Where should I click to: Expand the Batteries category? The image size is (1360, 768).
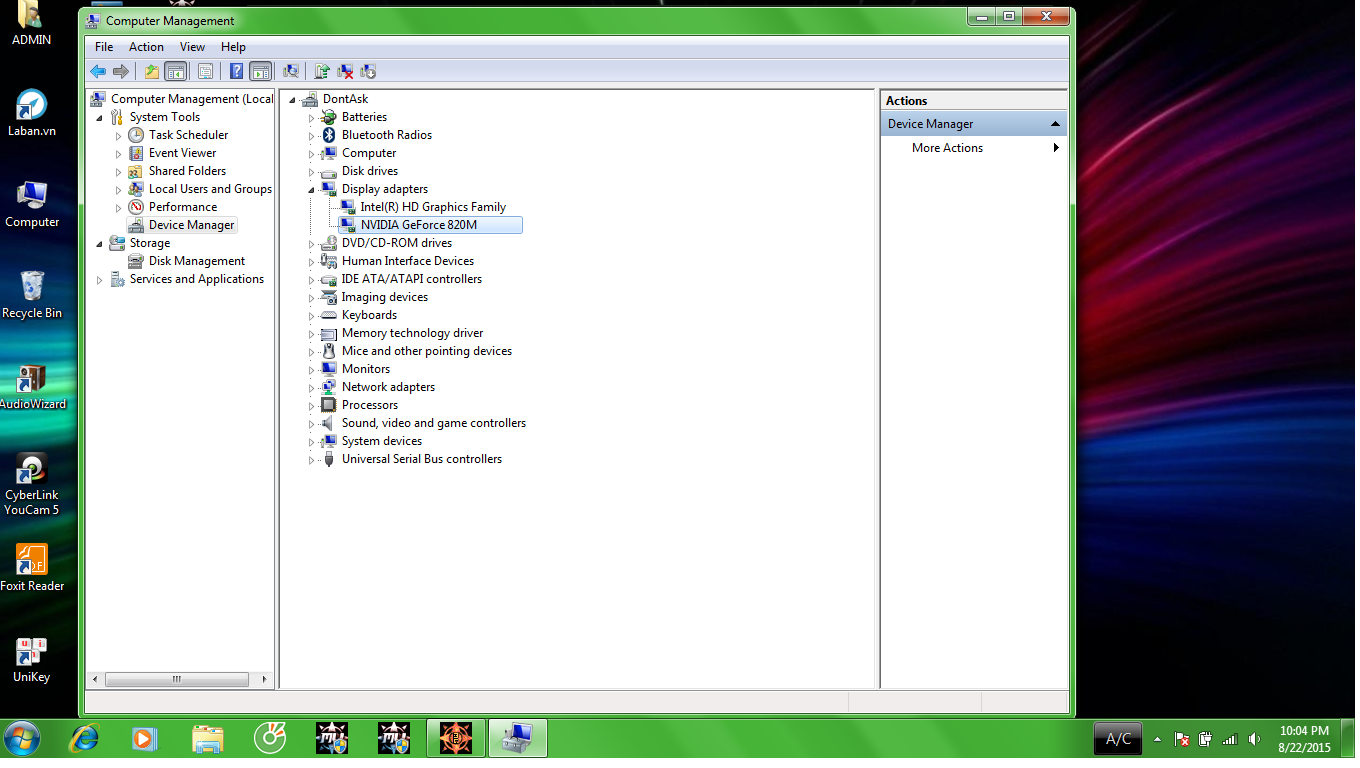pos(311,117)
